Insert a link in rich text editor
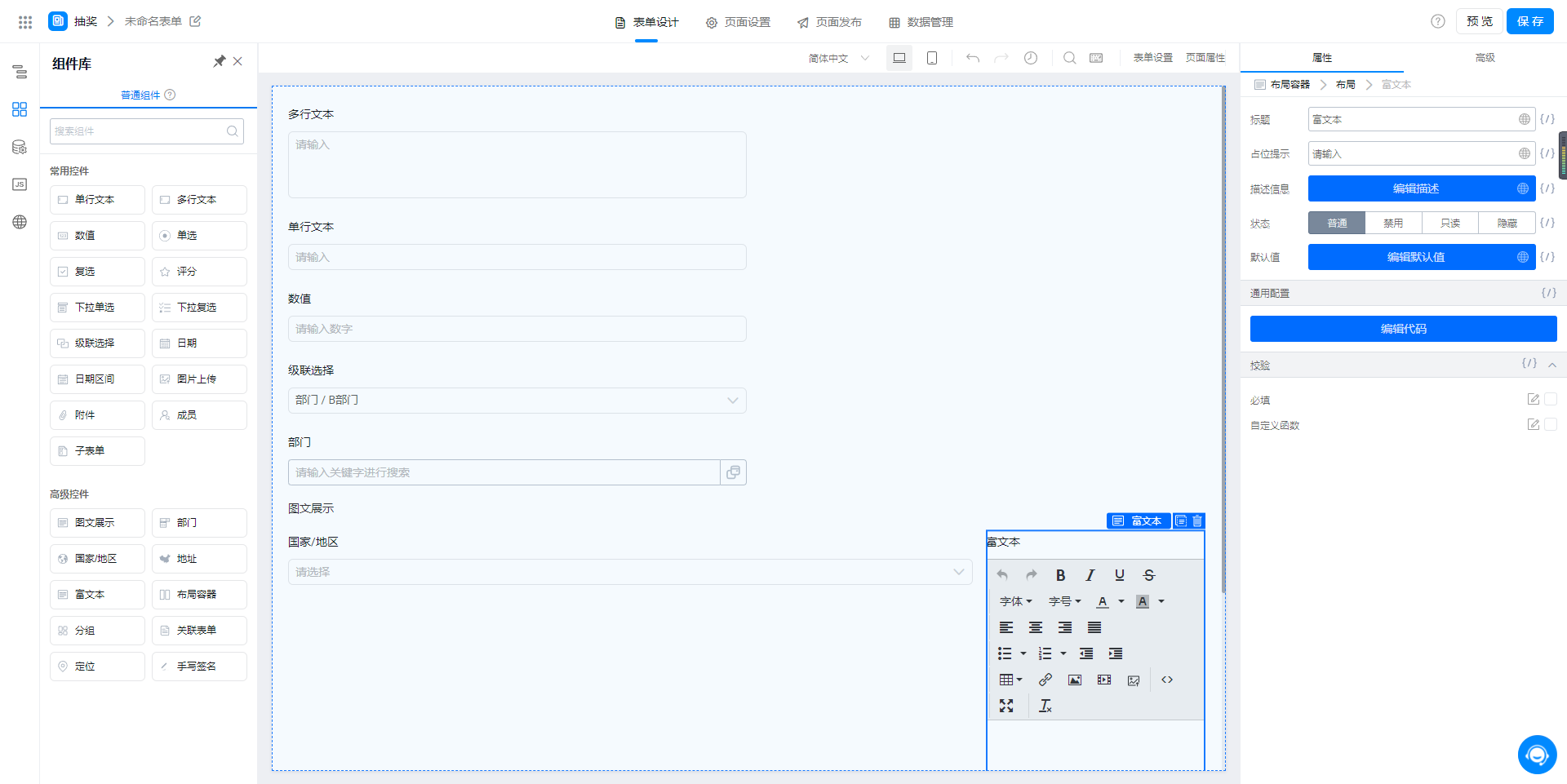 1045,680
